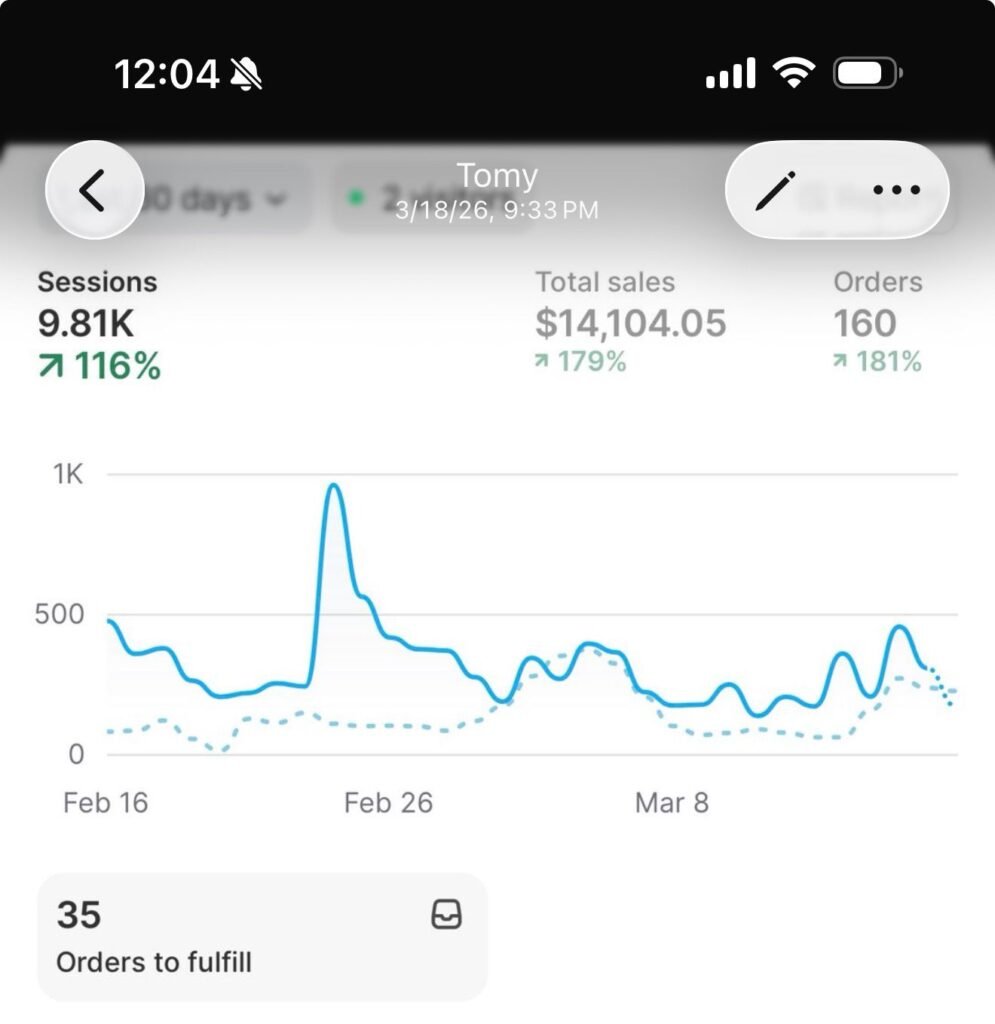The image size is (995, 1024).
Task: Select the Sessions metric tab
Action: (x=99, y=324)
